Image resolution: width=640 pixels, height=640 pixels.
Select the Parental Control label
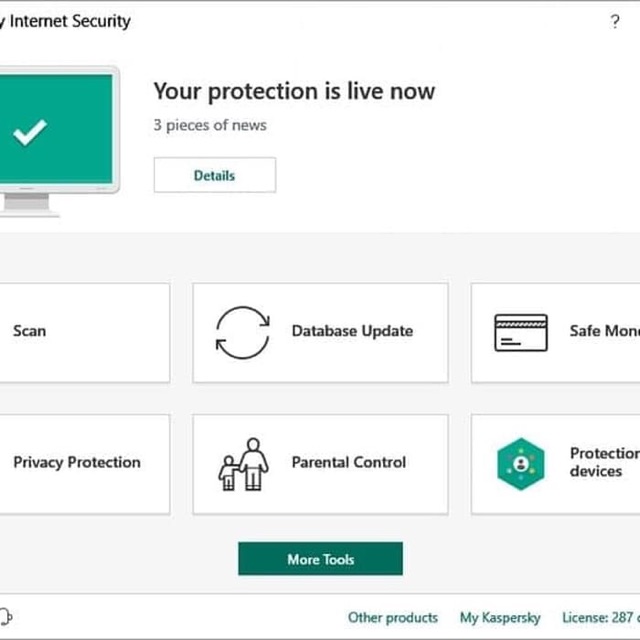349,462
